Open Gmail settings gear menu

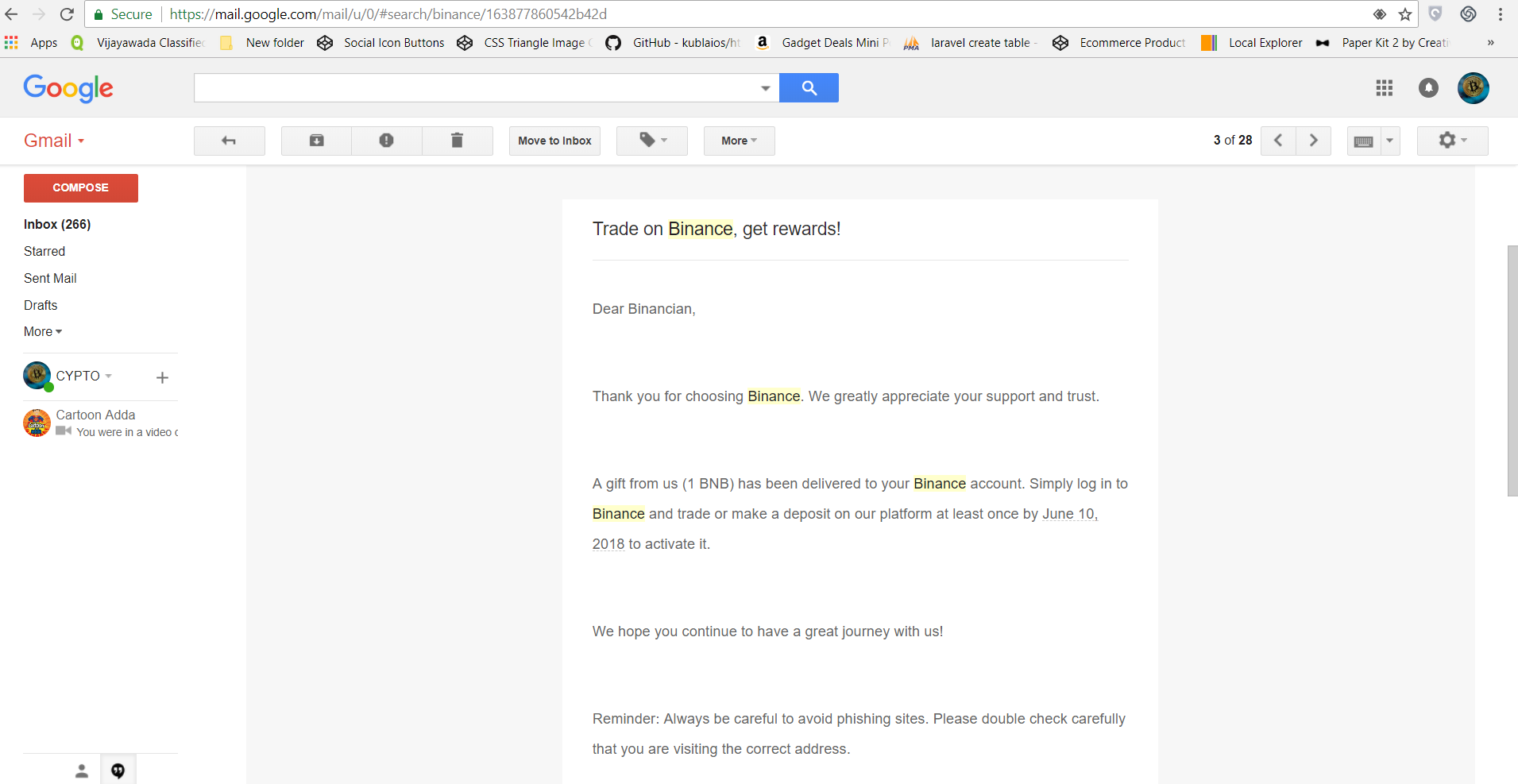pyautogui.click(x=1452, y=141)
